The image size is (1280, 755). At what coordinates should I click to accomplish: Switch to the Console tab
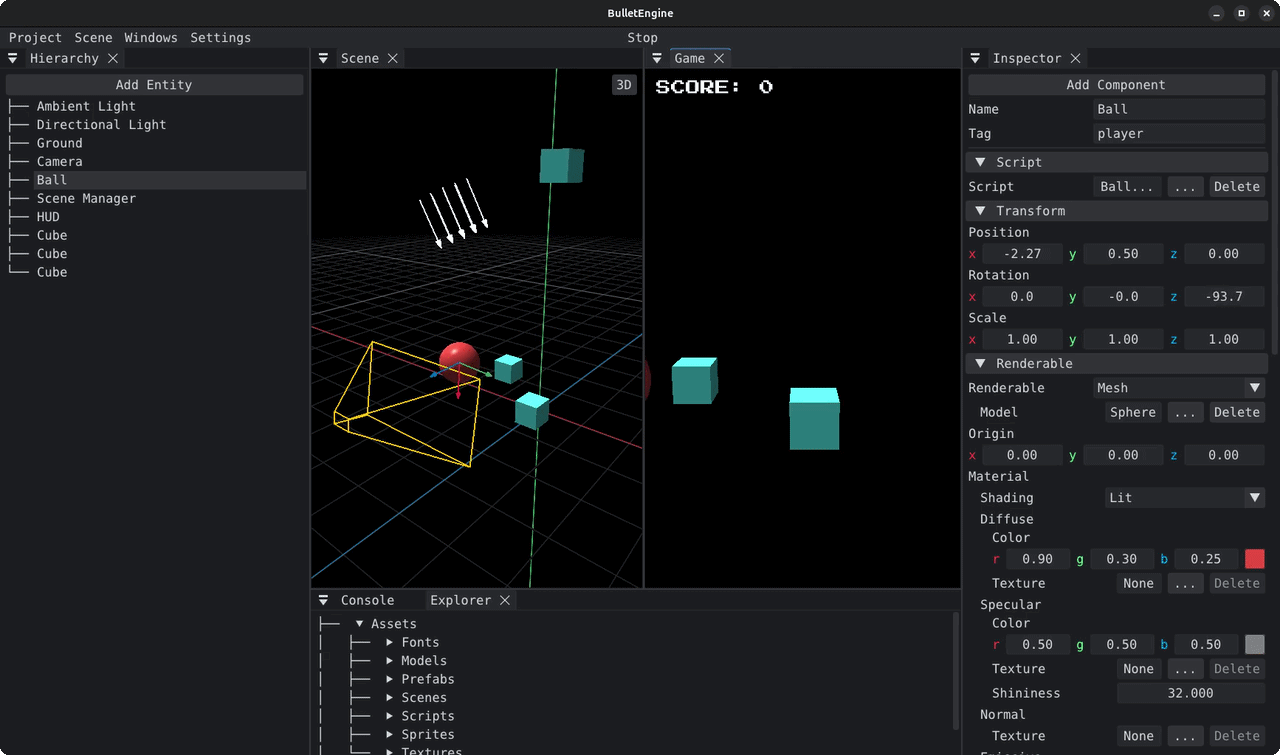[x=368, y=600]
